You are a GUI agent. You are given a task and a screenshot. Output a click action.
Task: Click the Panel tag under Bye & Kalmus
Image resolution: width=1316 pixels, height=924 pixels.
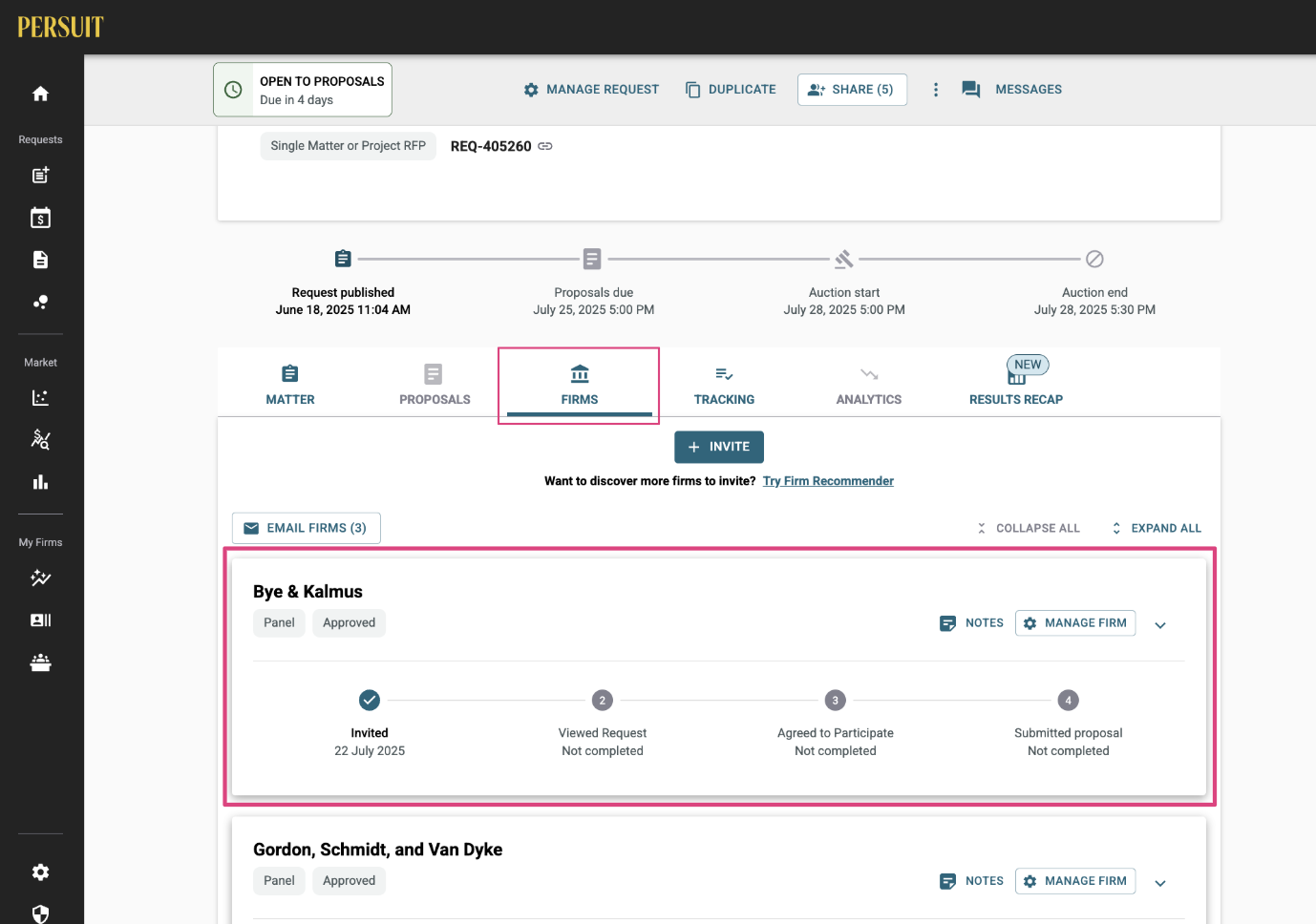pos(279,622)
